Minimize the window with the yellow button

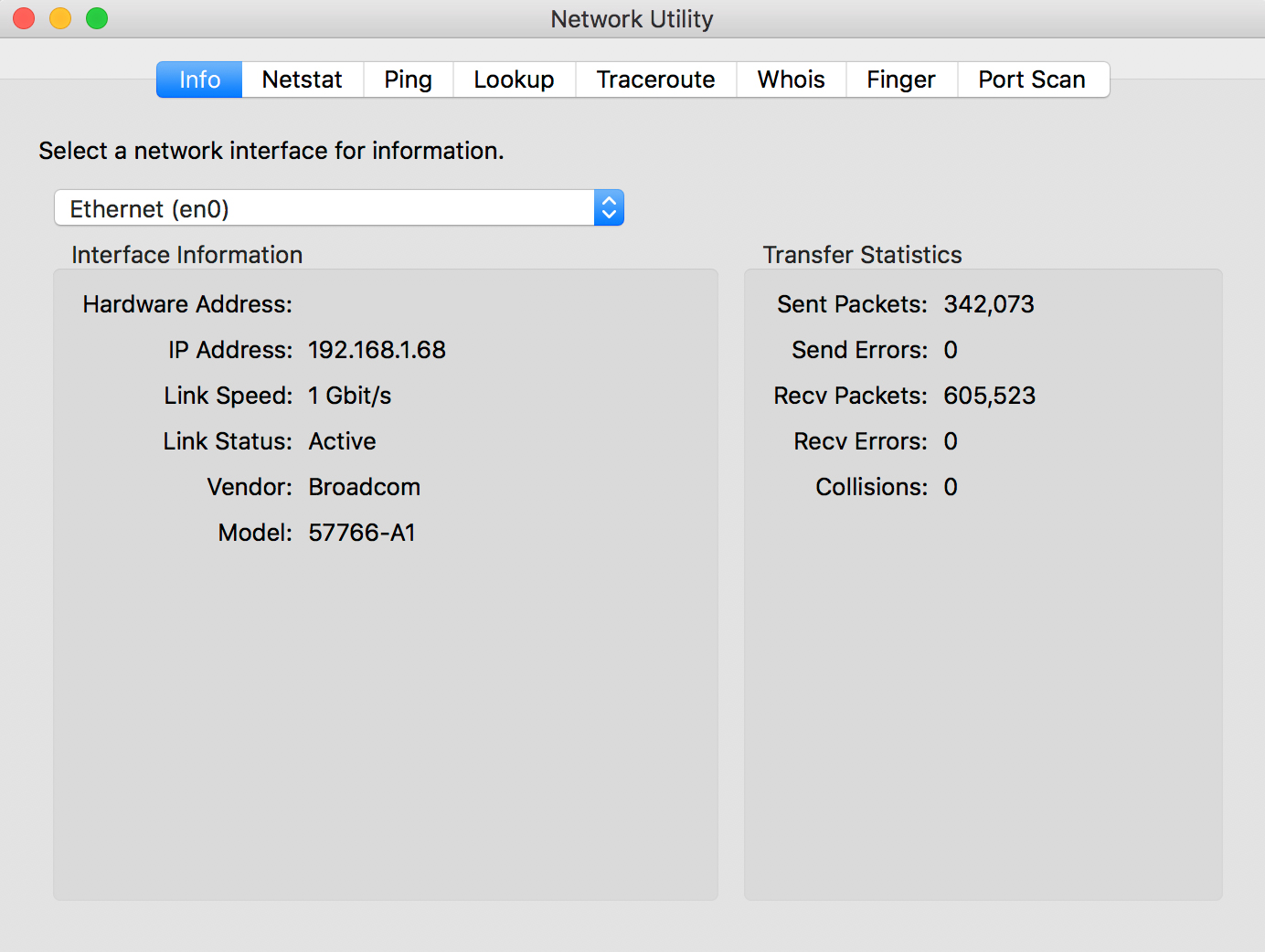60,18
